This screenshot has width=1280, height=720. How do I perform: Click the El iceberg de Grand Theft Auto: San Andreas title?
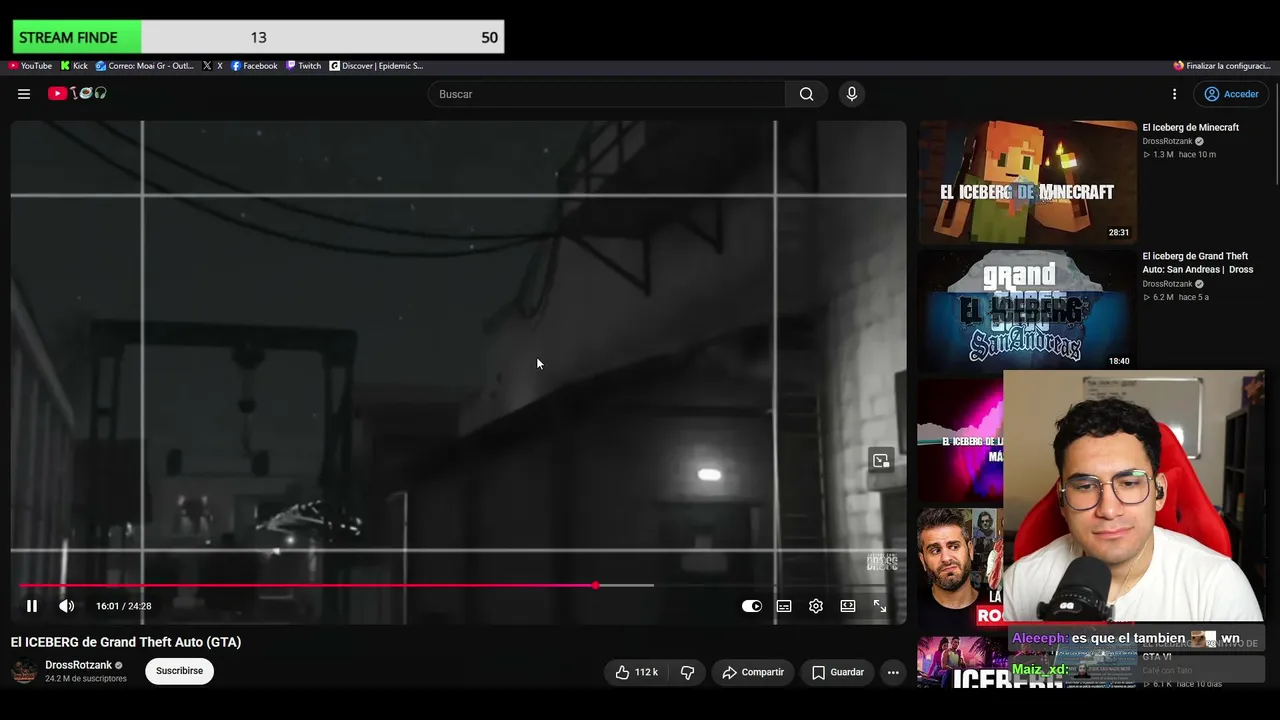pos(1198,263)
